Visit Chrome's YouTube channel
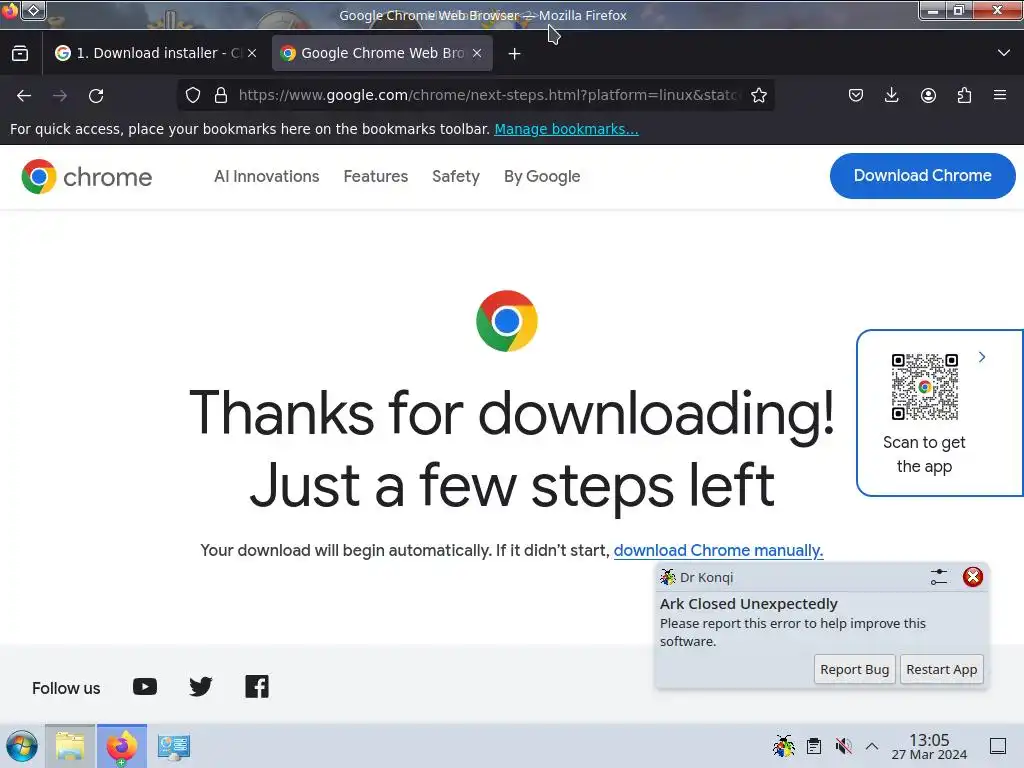 coord(145,686)
